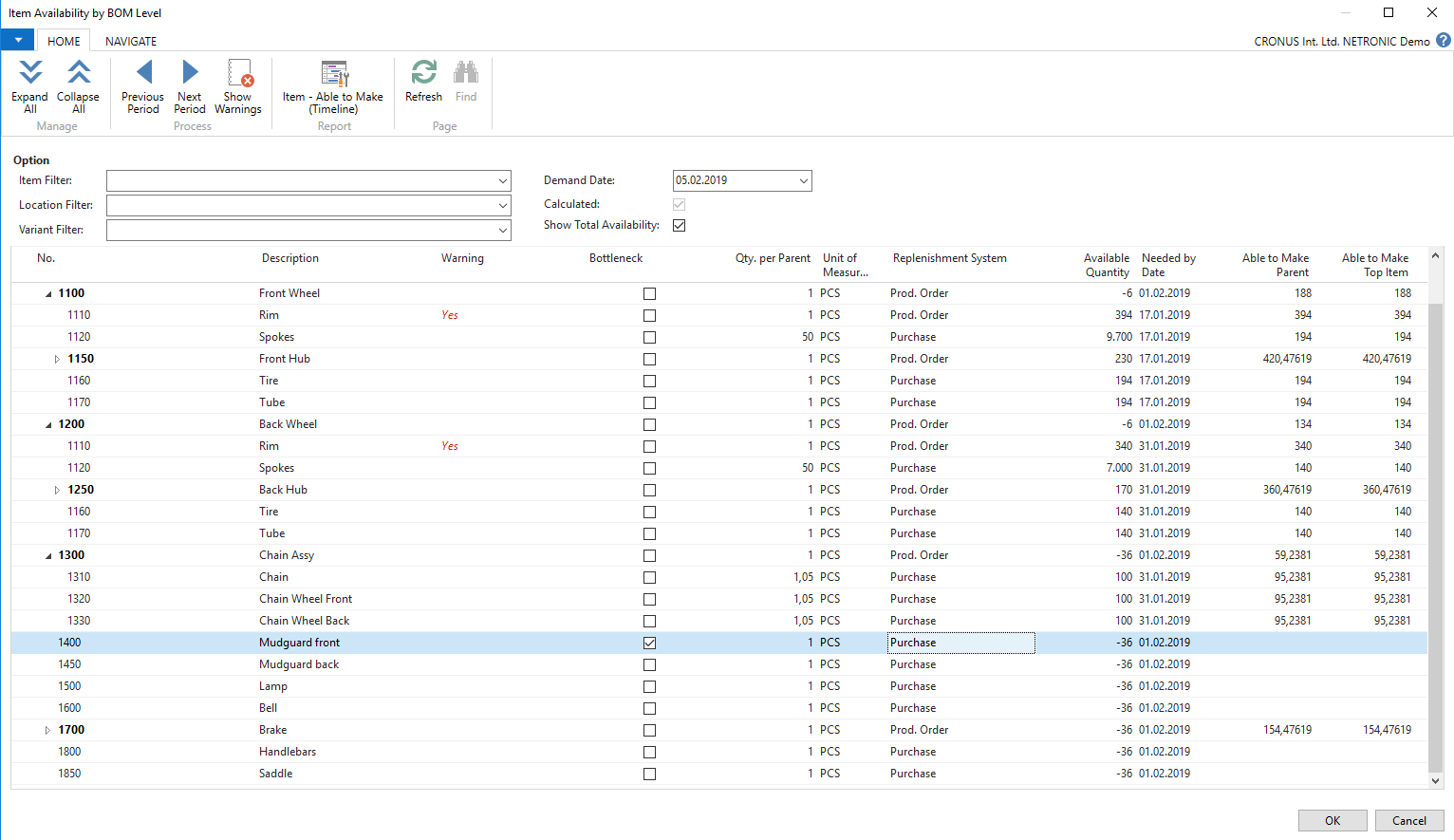Click the OK button
The width and height of the screenshot is (1454, 840).
point(1332,820)
